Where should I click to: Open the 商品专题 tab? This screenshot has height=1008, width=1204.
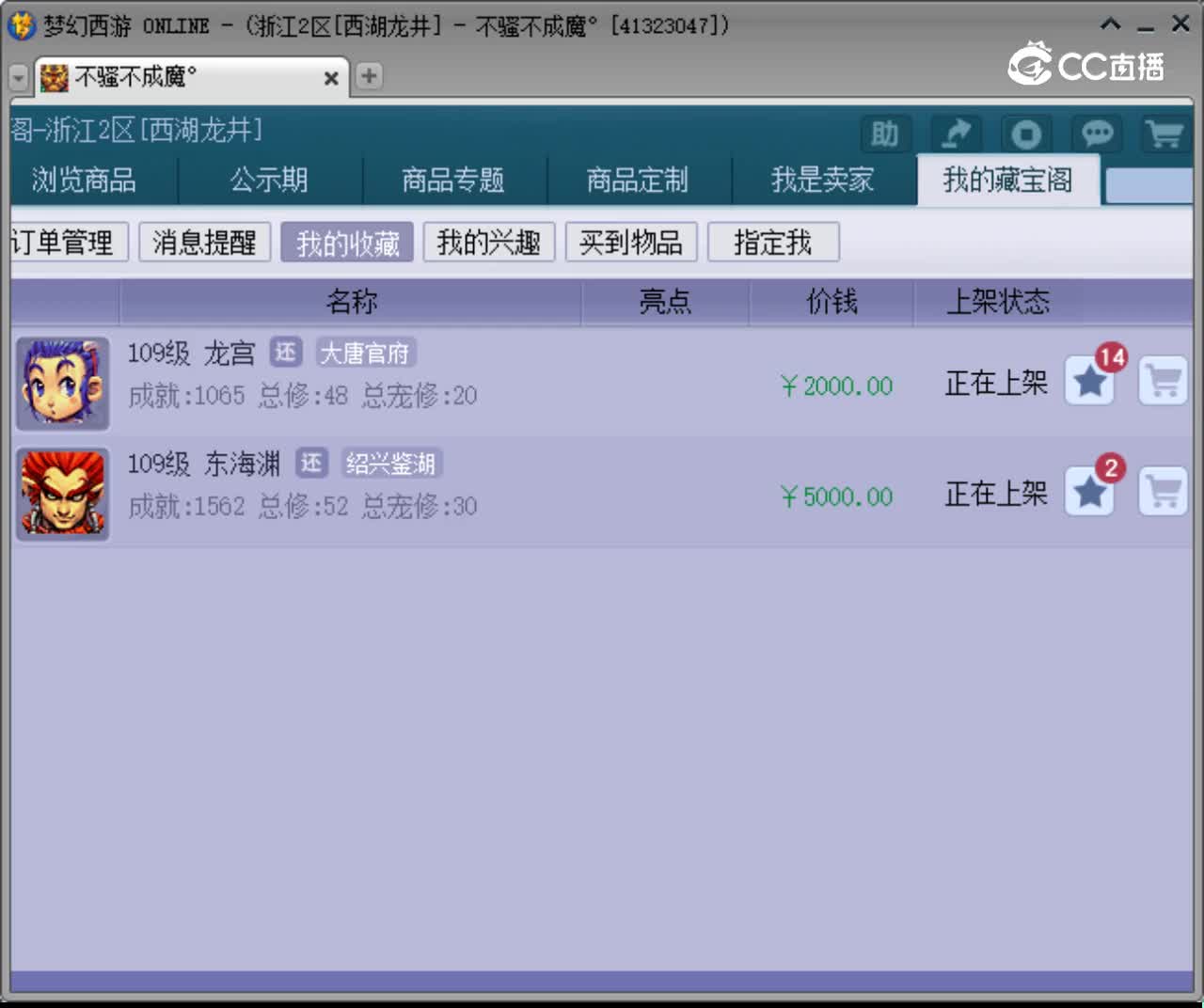tap(453, 180)
